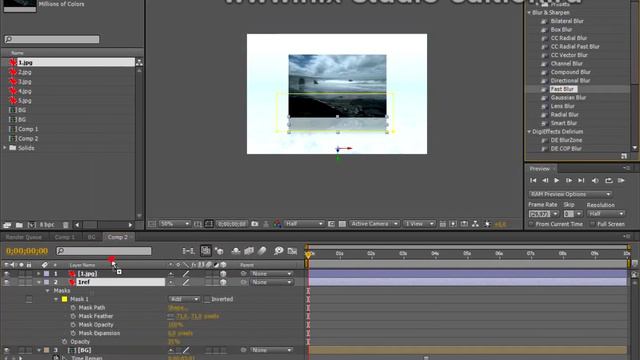Switch to Render Queue tab

coord(24,237)
